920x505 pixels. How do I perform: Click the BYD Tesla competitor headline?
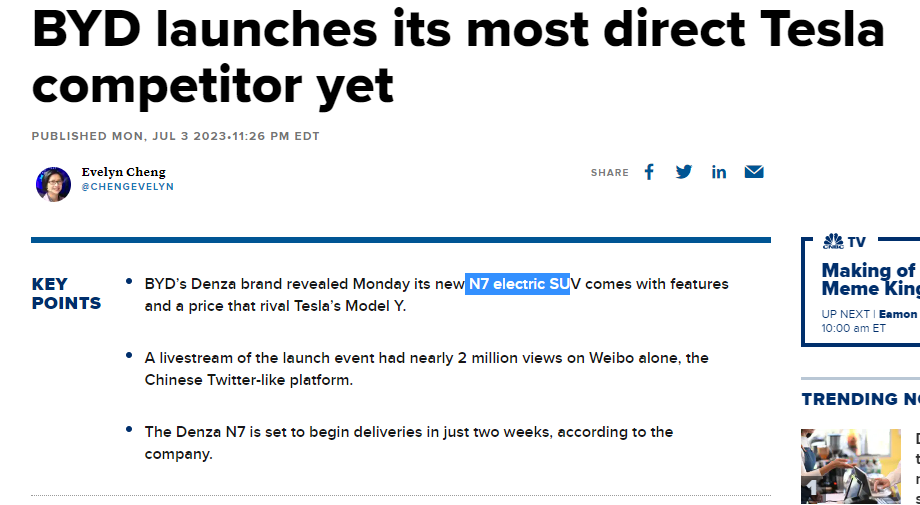(x=458, y=57)
